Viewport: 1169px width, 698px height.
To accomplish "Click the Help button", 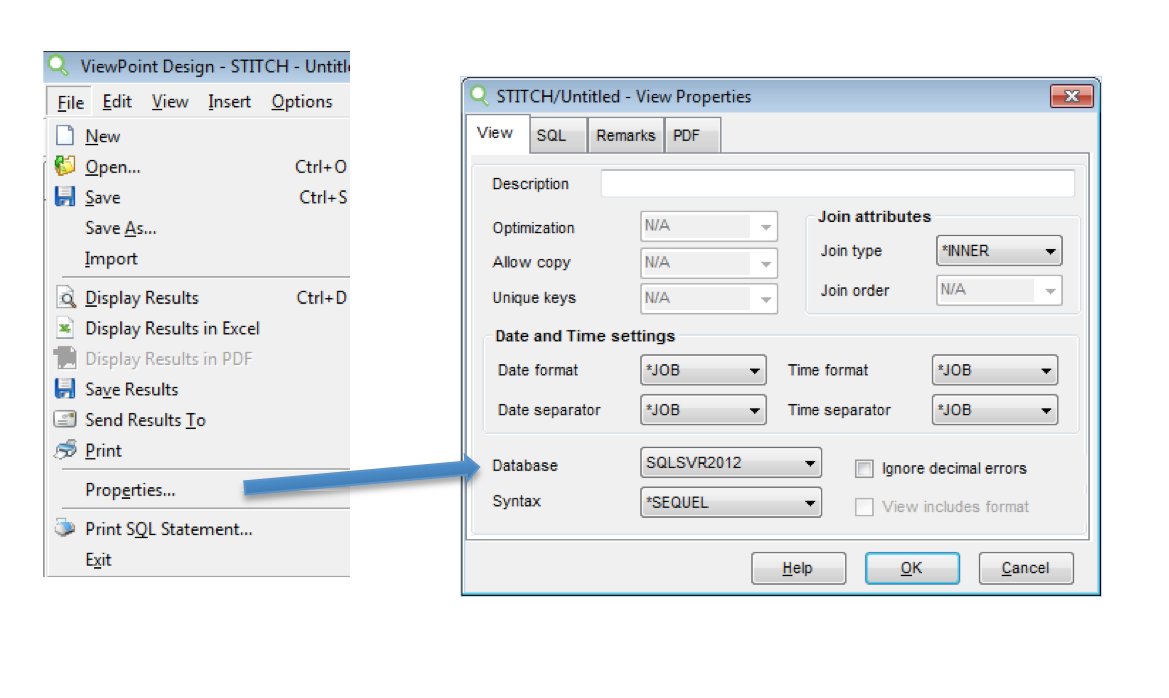I will point(798,567).
